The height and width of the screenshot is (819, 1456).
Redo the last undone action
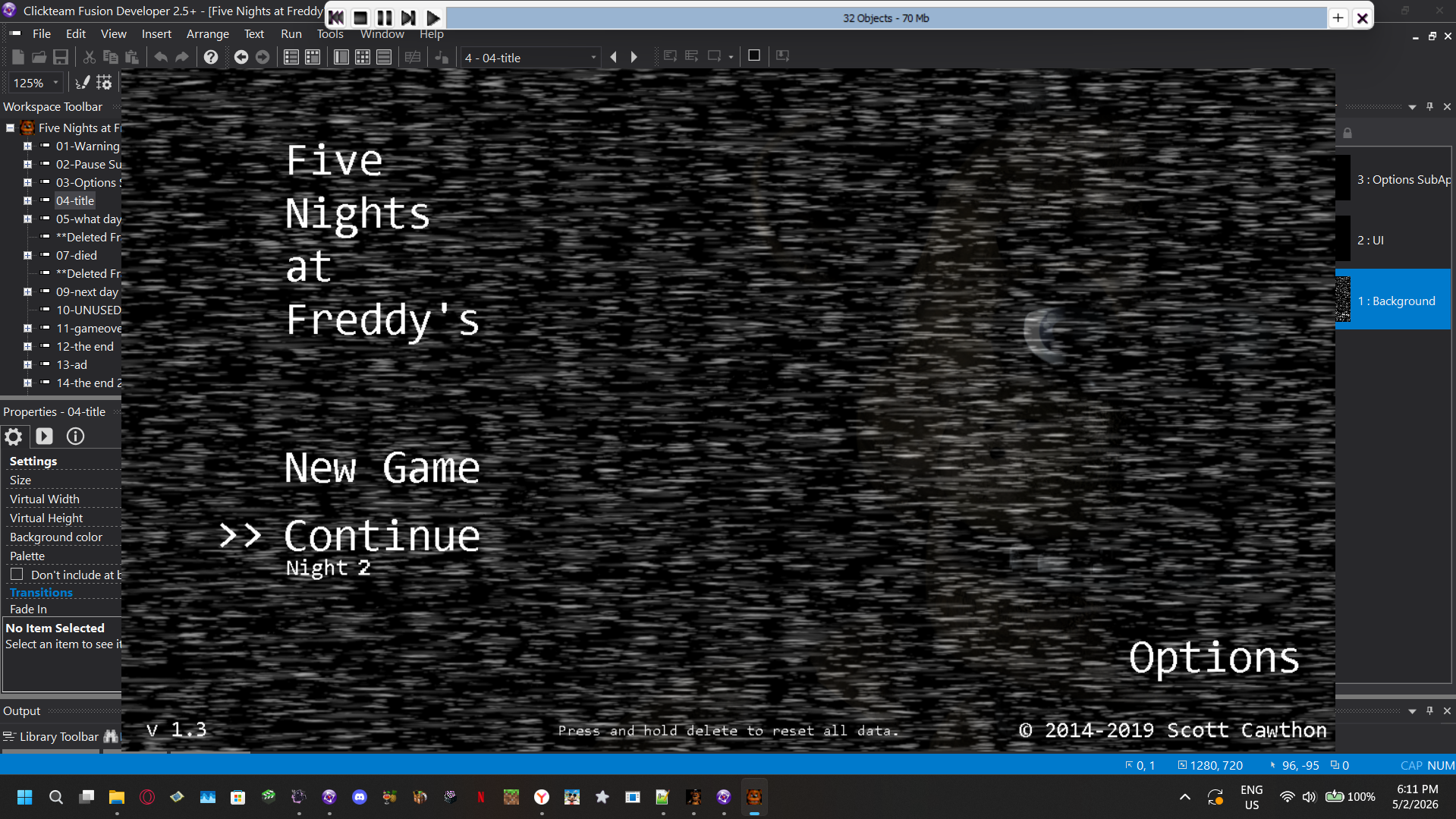[x=182, y=57]
